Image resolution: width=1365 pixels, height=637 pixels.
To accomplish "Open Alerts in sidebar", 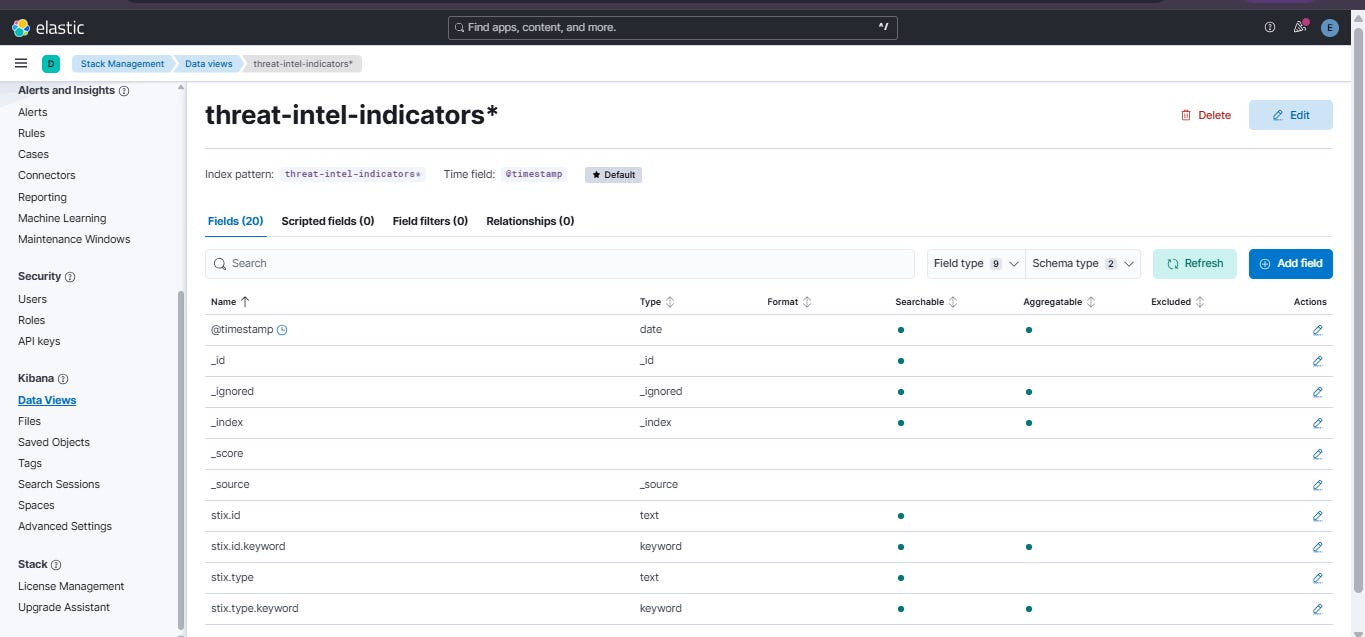I will pyautogui.click(x=33, y=113).
